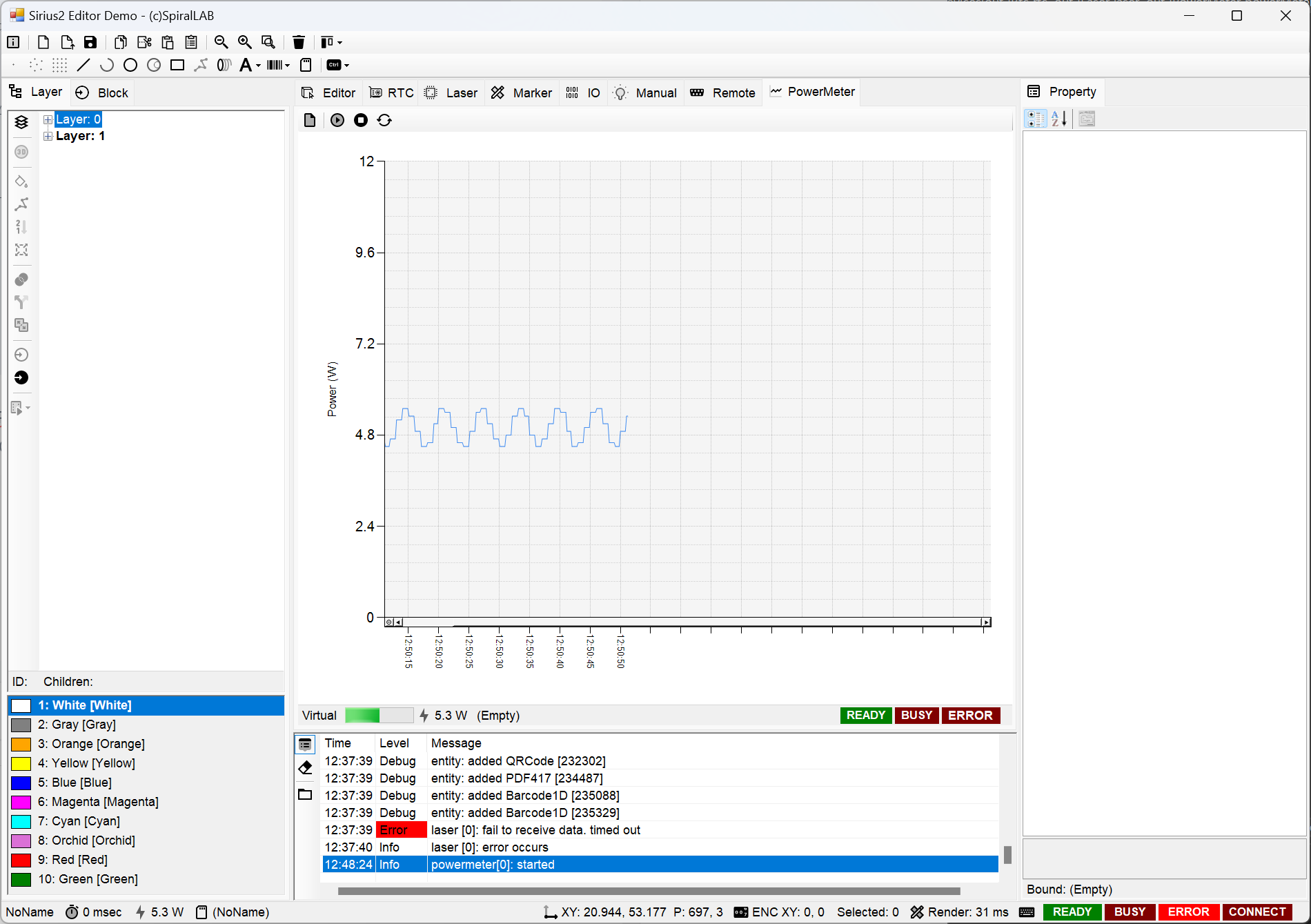Click the power meter READY indicator
This screenshot has height=924, width=1311.
click(866, 715)
